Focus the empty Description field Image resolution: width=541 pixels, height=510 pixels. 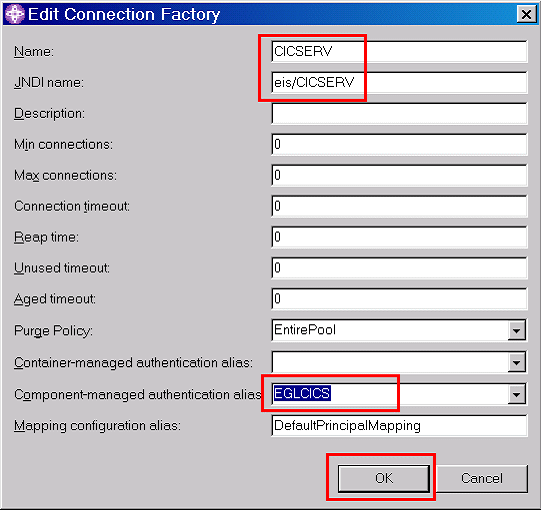[x=399, y=113]
